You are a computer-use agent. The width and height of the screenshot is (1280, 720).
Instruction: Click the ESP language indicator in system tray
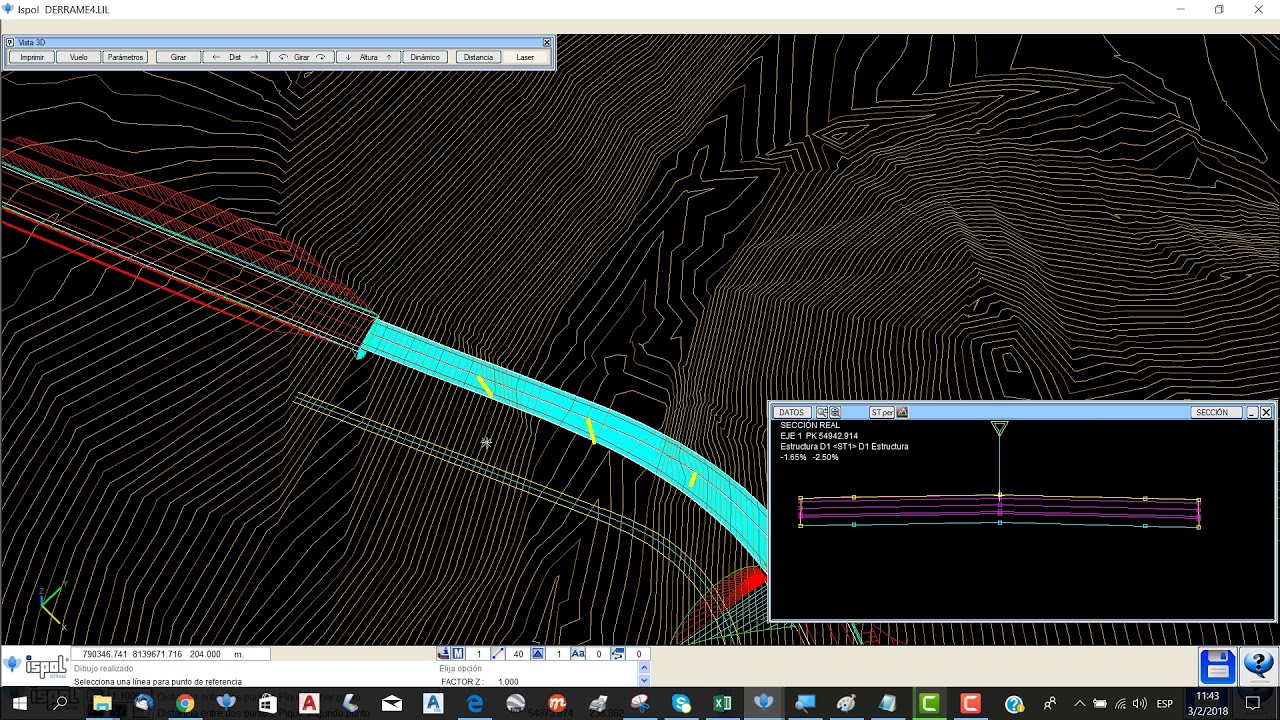[1164, 703]
